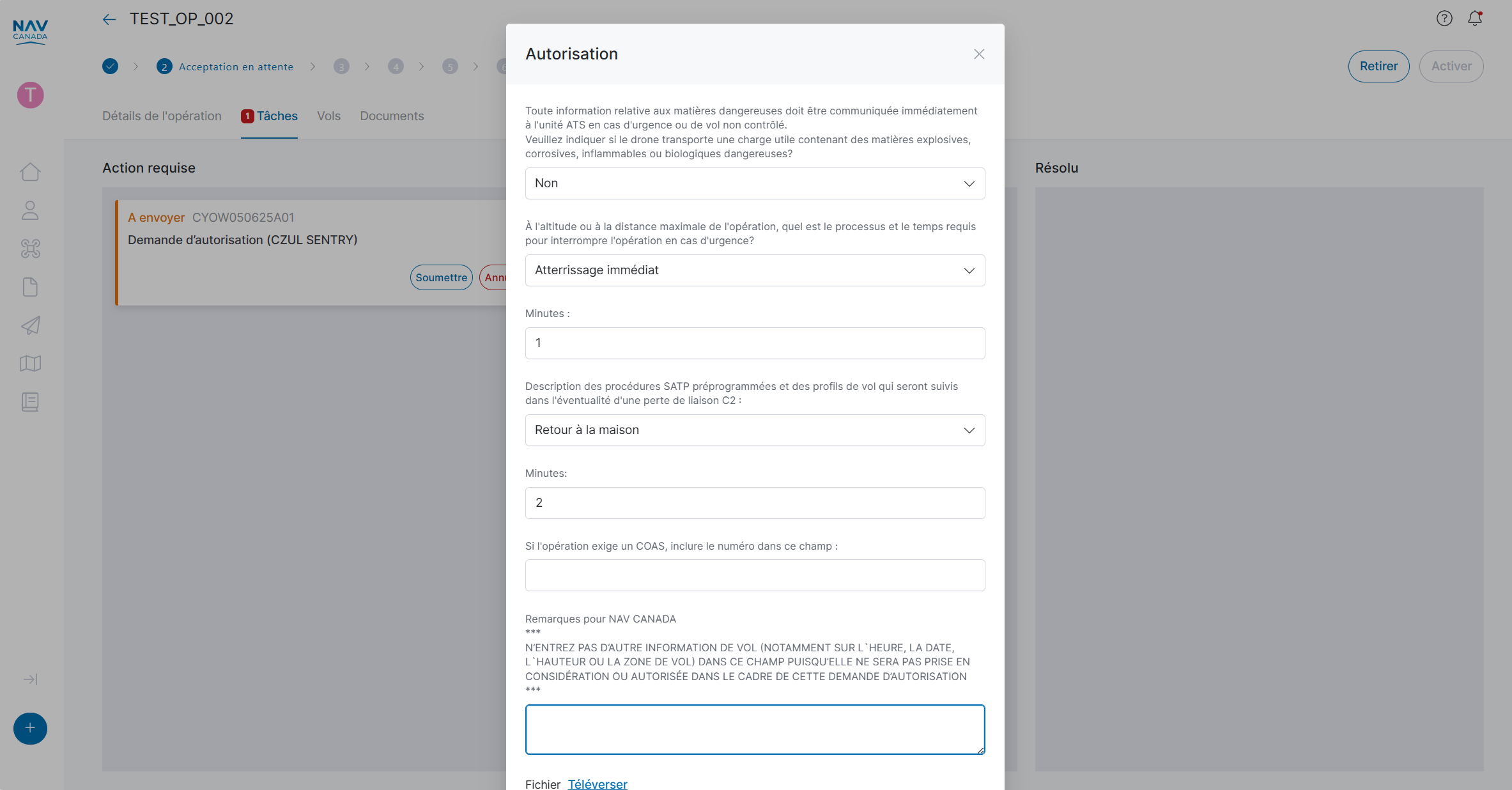Open the drone fleet sidebar icon

coord(30,249)
